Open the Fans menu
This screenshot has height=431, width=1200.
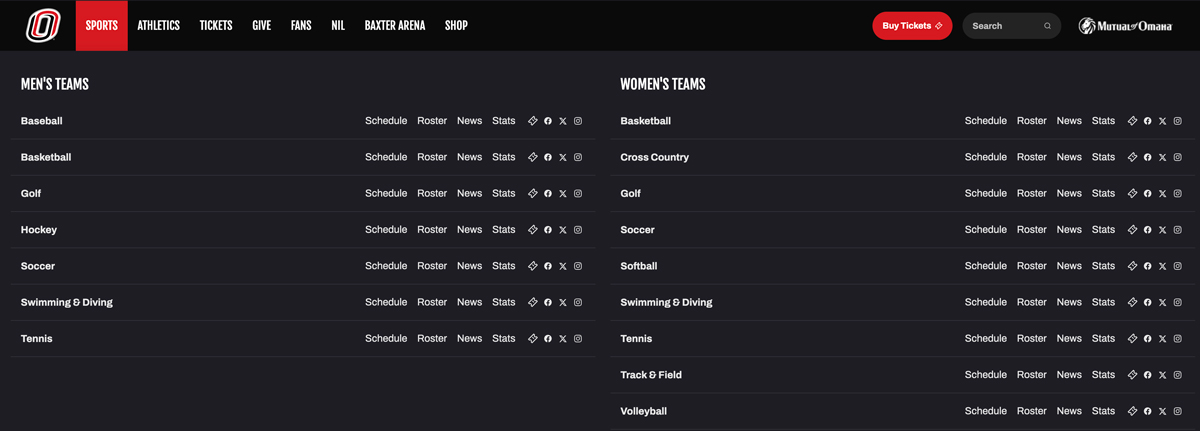pyautogui.click(x=301, y=25)
